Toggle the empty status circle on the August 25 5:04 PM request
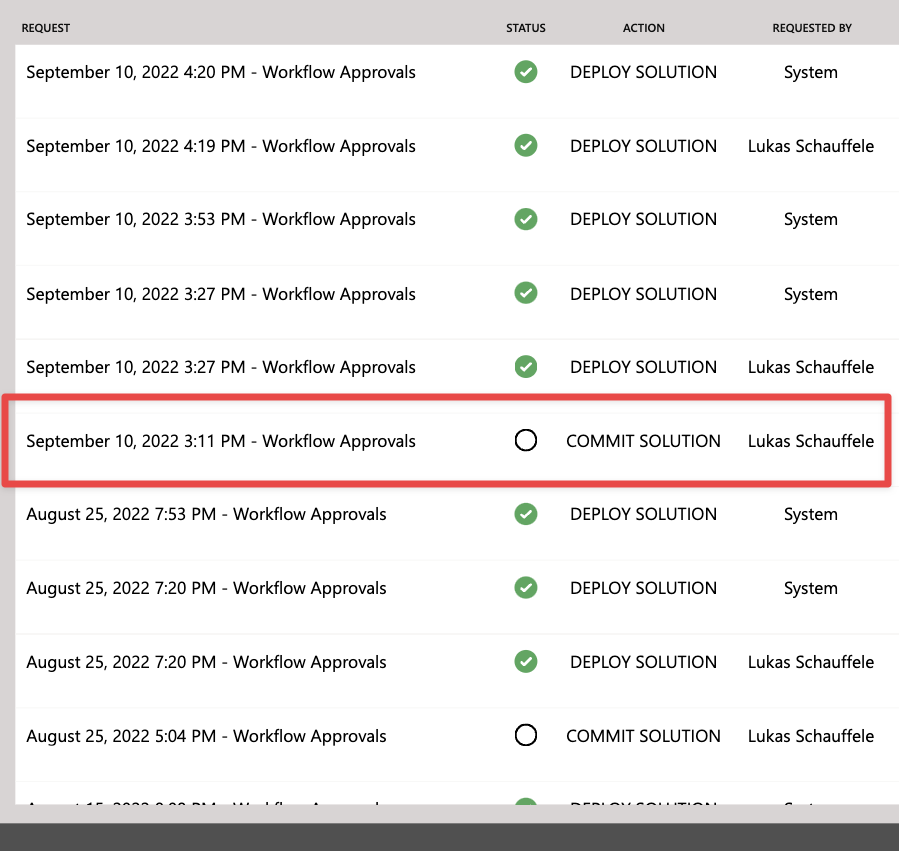The height and width of the screenshot is (851, 899). (x=526, y=735)
